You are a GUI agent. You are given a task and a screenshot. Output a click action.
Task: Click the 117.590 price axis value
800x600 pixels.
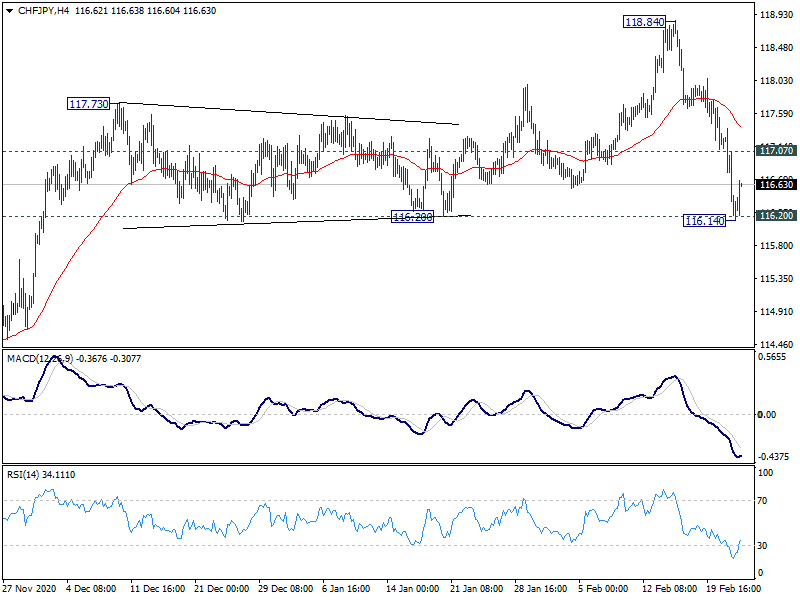pos(777,114)
